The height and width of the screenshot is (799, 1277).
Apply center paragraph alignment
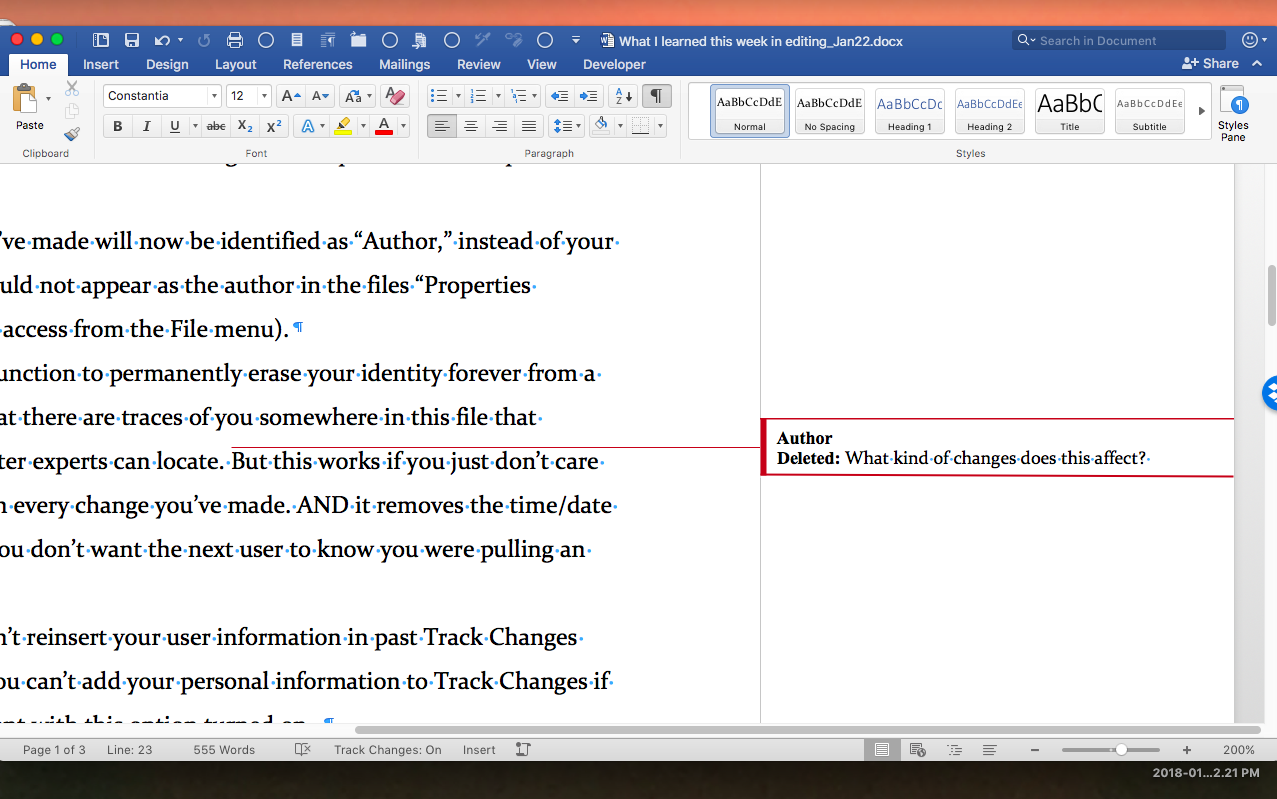(470, 125)
